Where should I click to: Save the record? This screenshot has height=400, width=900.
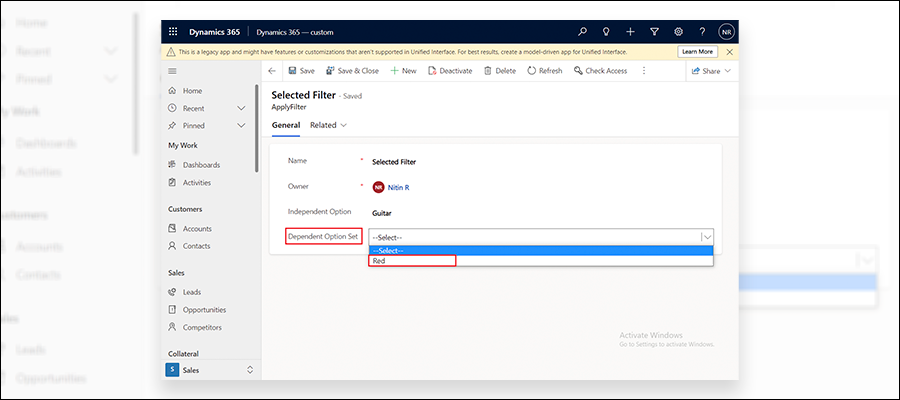click(x=301, y=71)
